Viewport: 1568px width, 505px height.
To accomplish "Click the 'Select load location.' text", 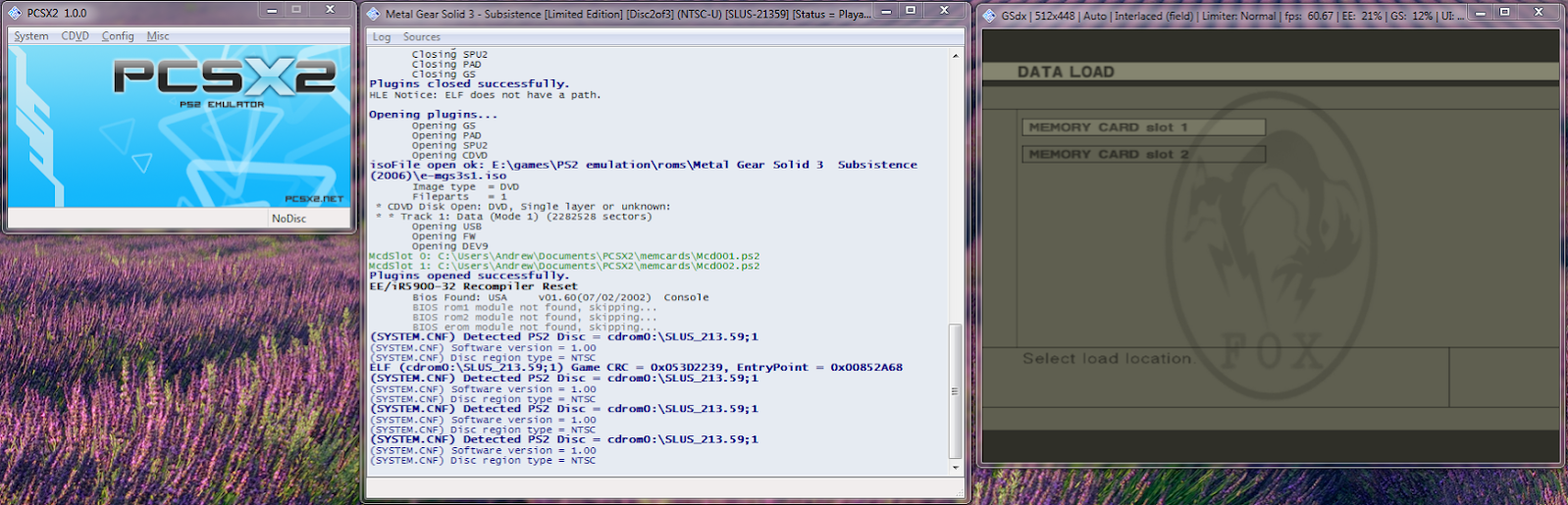I will point(1108,359).
